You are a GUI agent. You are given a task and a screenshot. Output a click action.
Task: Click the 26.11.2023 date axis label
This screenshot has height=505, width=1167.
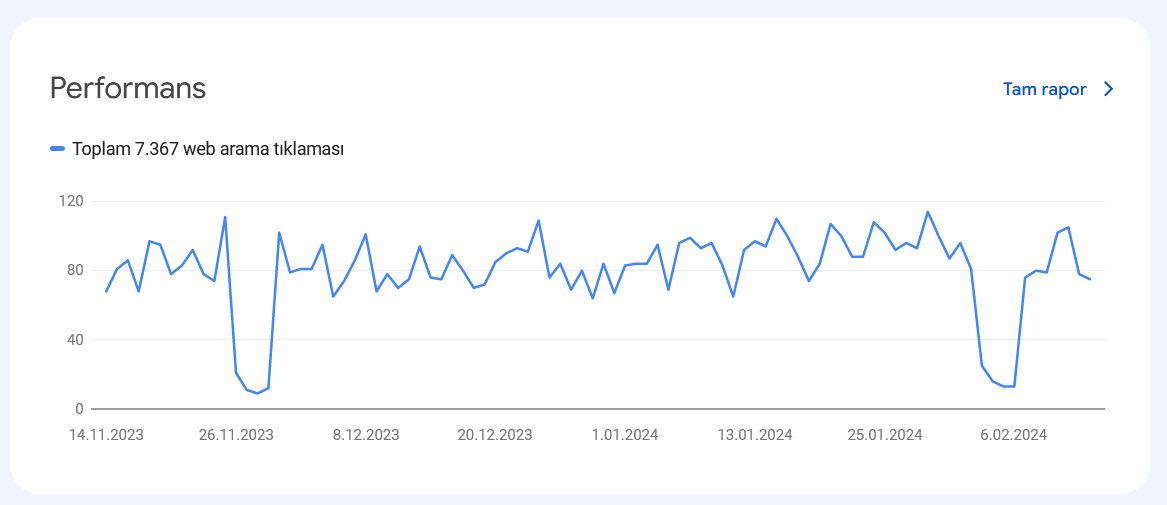[x=236, y=435]
